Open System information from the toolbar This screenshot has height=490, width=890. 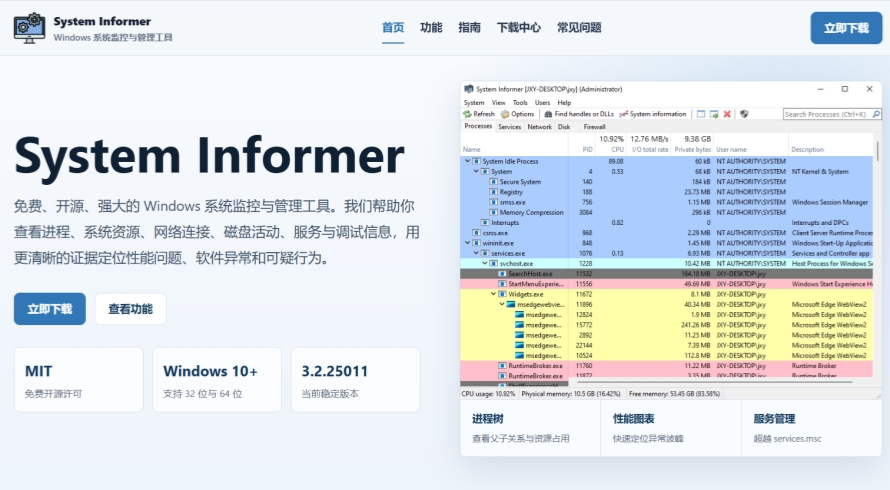point(653,114)
